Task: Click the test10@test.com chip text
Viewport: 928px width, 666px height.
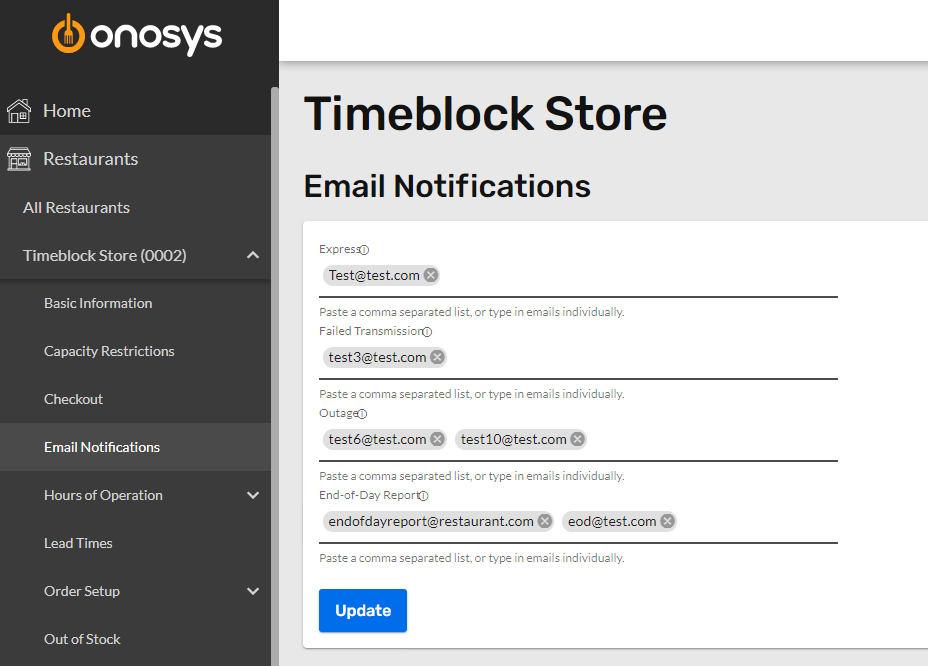Action: [514, 439]
